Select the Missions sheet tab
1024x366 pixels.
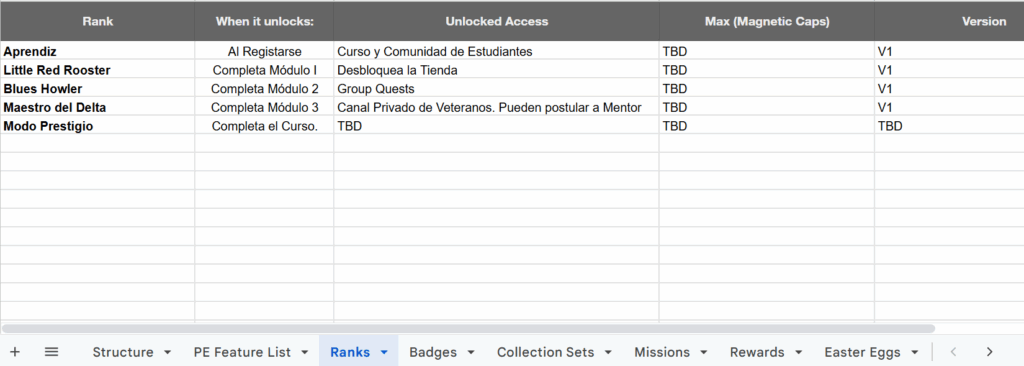coord(662,352)
